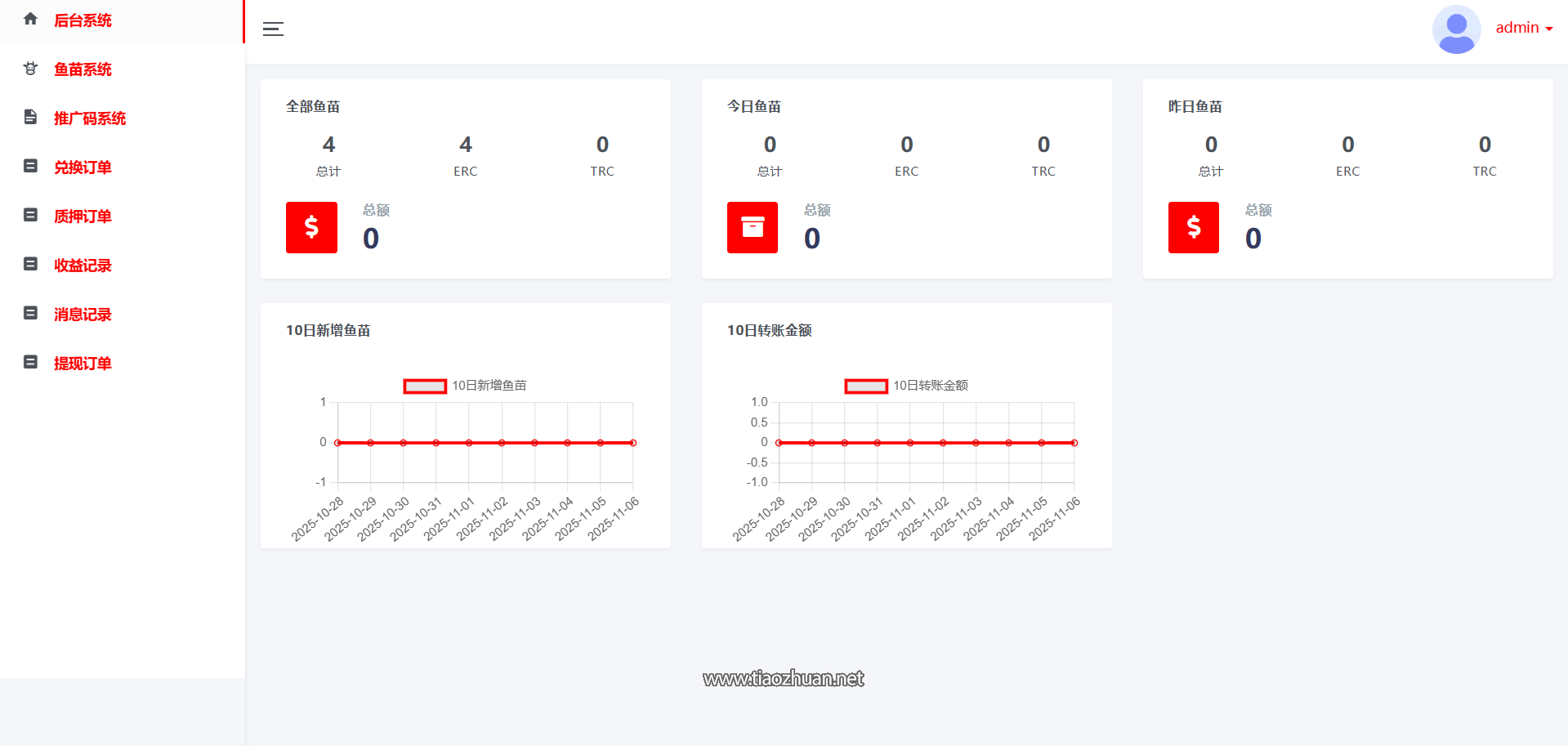The image size is (1568, 746).
Task: Click the red legend swatch for 10日新增鱼苗
Action: click(x=425, y=386)
